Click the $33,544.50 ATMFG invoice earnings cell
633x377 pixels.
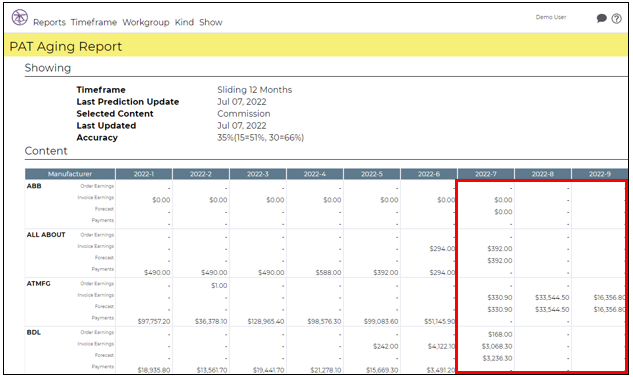click(552, 297)
